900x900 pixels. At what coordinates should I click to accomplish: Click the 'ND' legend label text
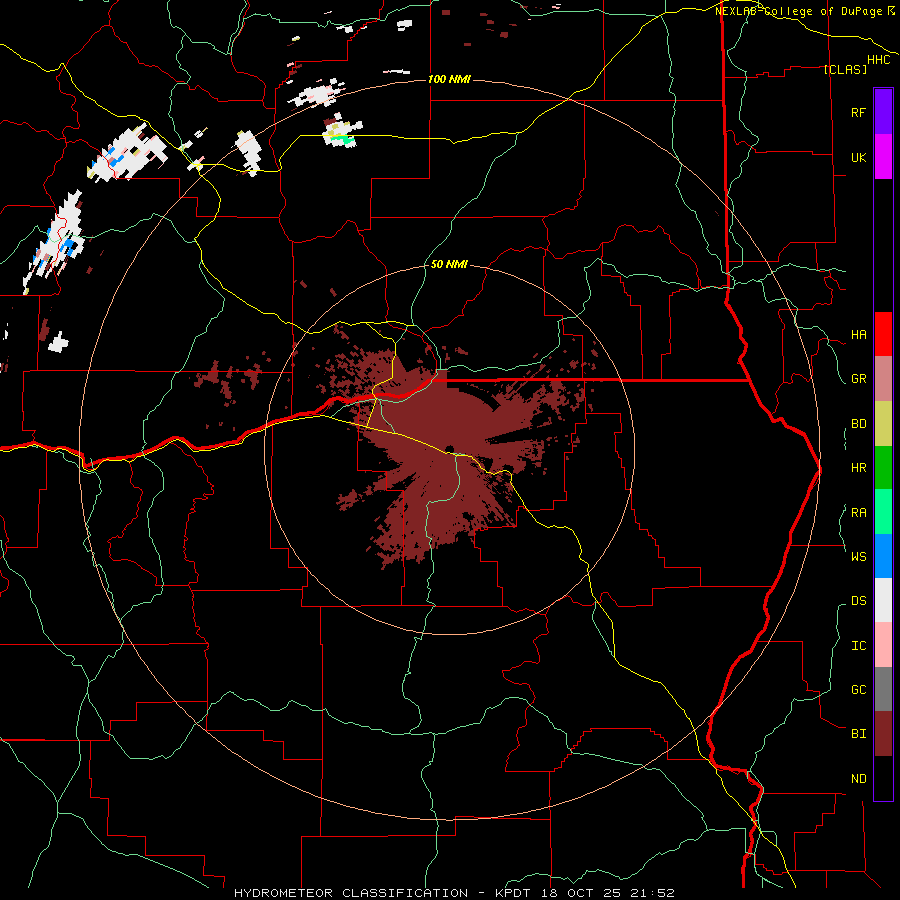(x=858, y=779)
